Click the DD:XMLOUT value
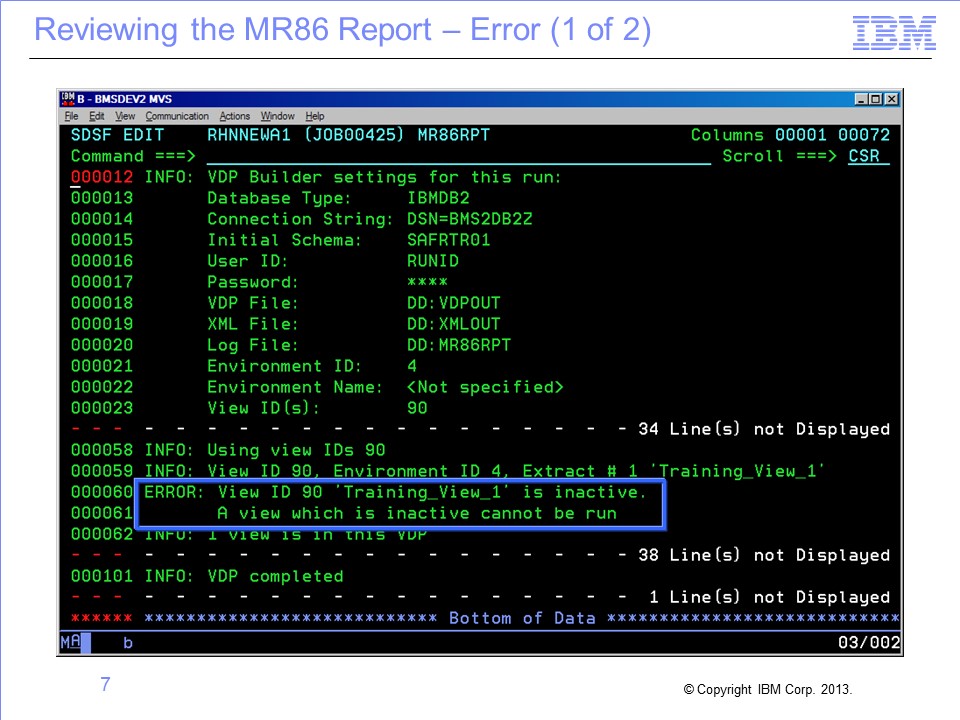 coord(454,324)
